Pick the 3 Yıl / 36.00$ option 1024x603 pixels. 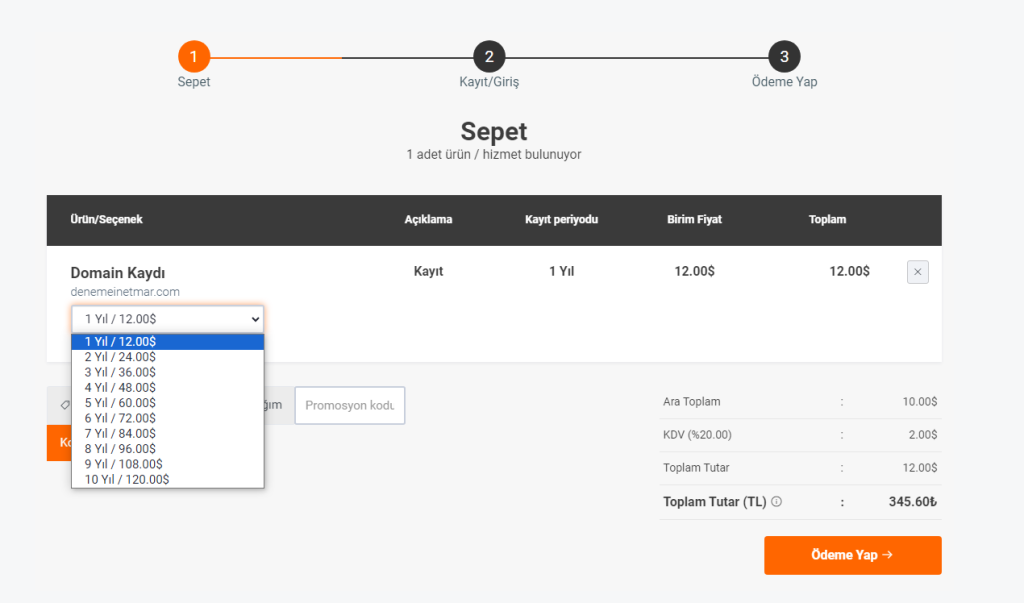[168, 372]
